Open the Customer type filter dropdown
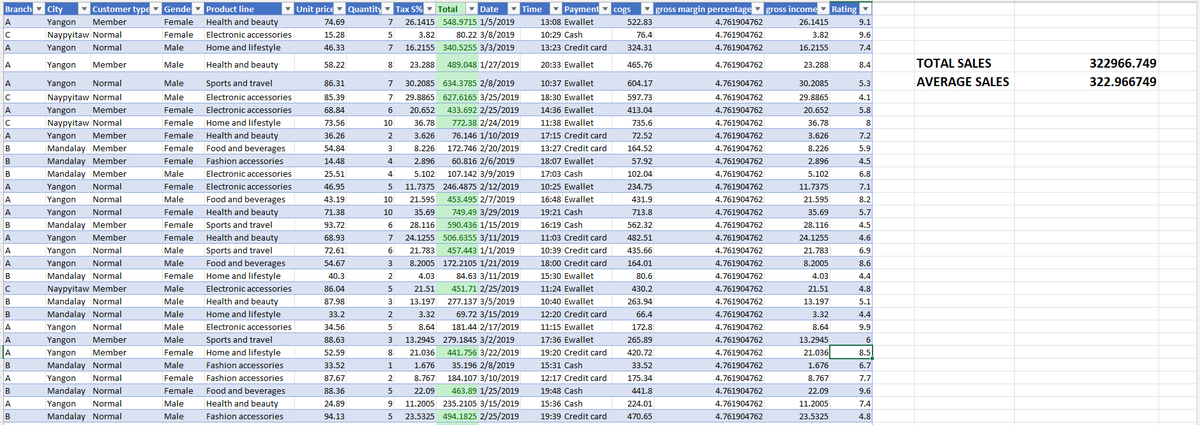The image size is (1200, 425). coord(154,9)
